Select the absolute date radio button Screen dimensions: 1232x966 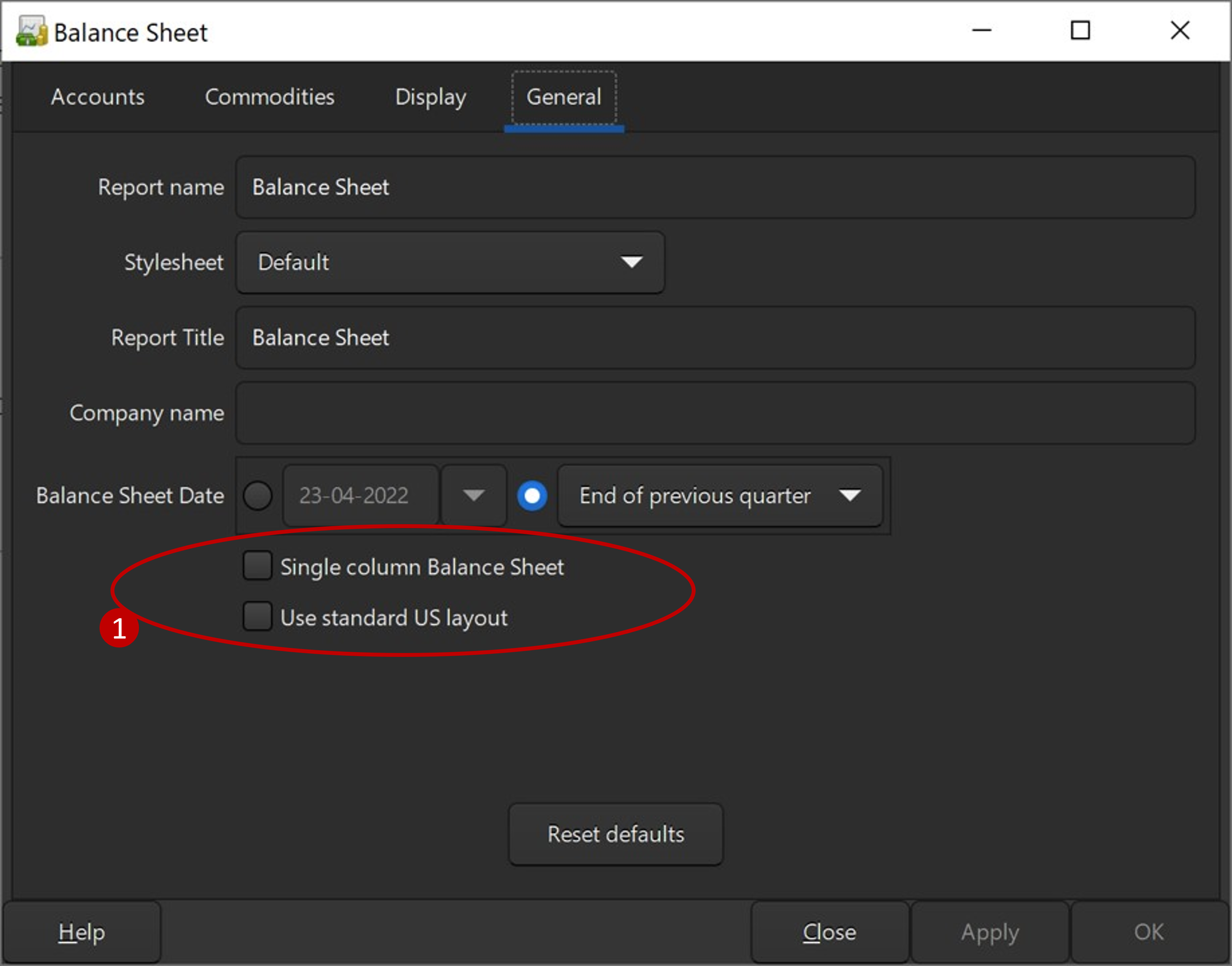click(258, 496)
